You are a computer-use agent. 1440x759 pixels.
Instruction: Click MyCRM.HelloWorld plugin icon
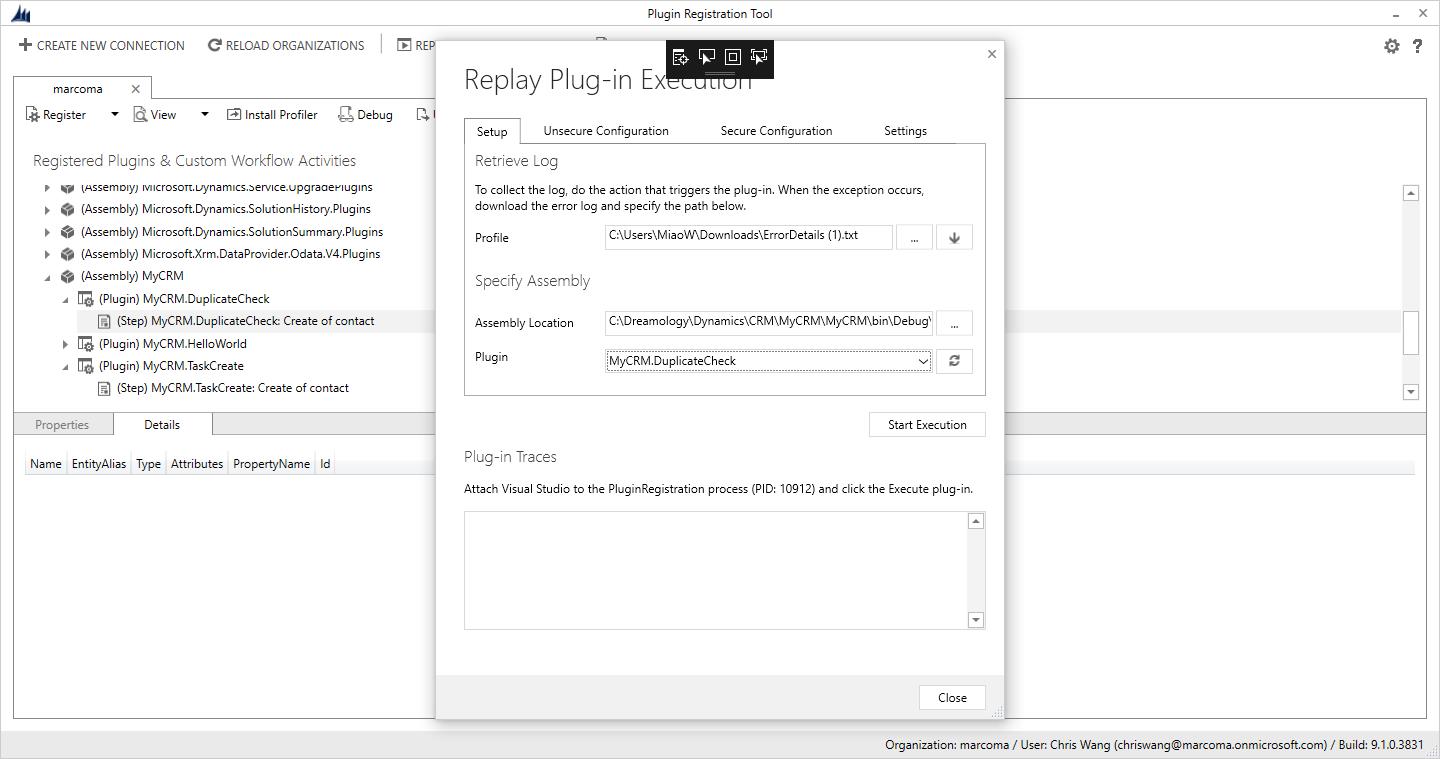tap(86, 344)
